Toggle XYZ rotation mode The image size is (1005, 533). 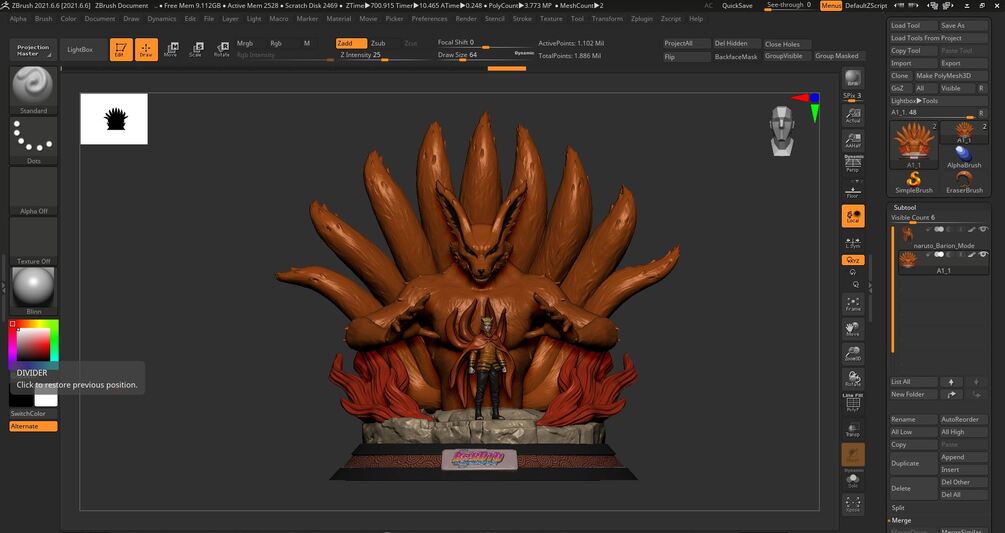[x=852, y=260]
